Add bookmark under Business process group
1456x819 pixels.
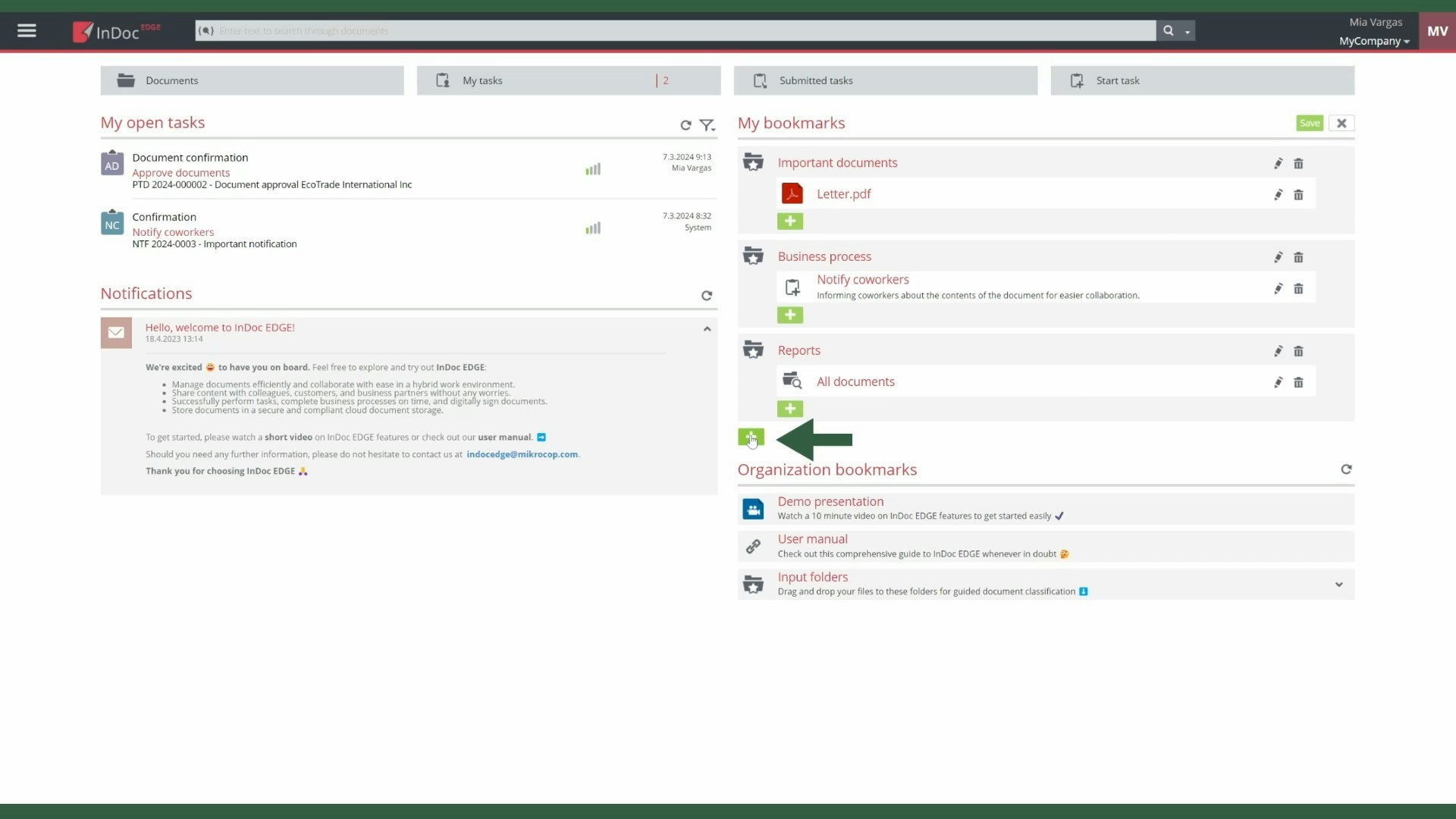tap(789, 315)
